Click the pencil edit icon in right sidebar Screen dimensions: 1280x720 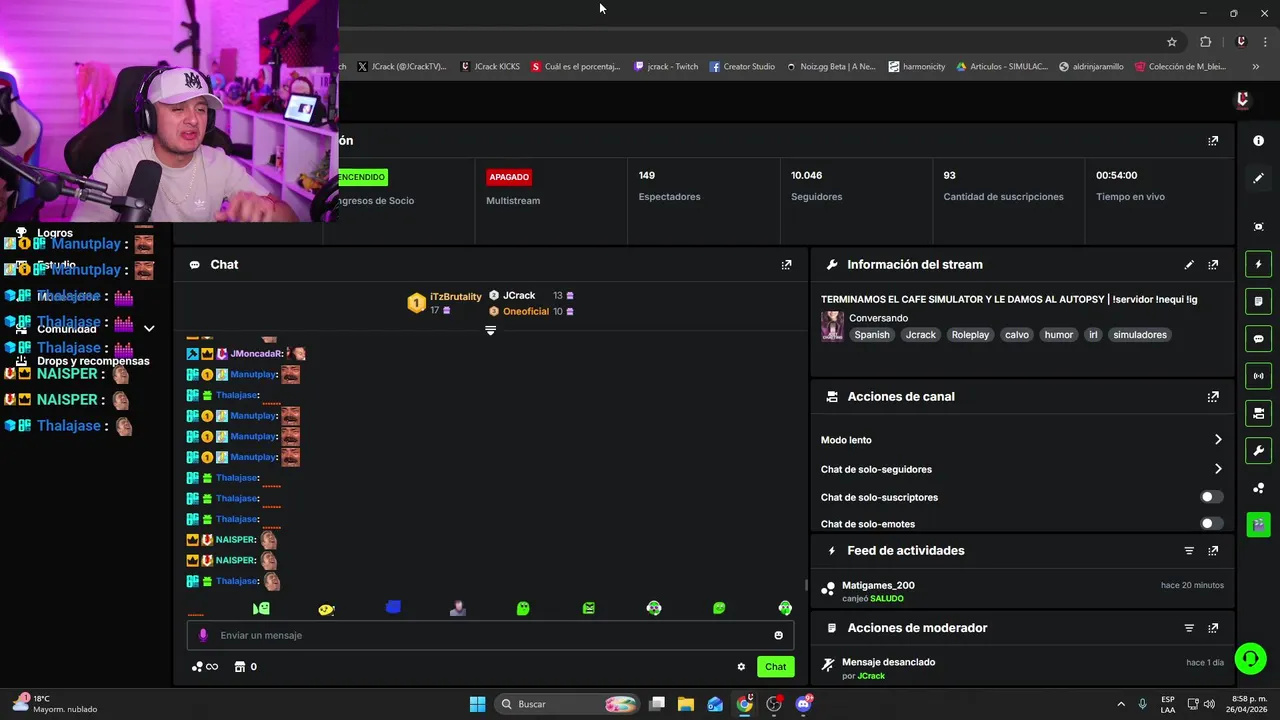(x=1258, y=178)
